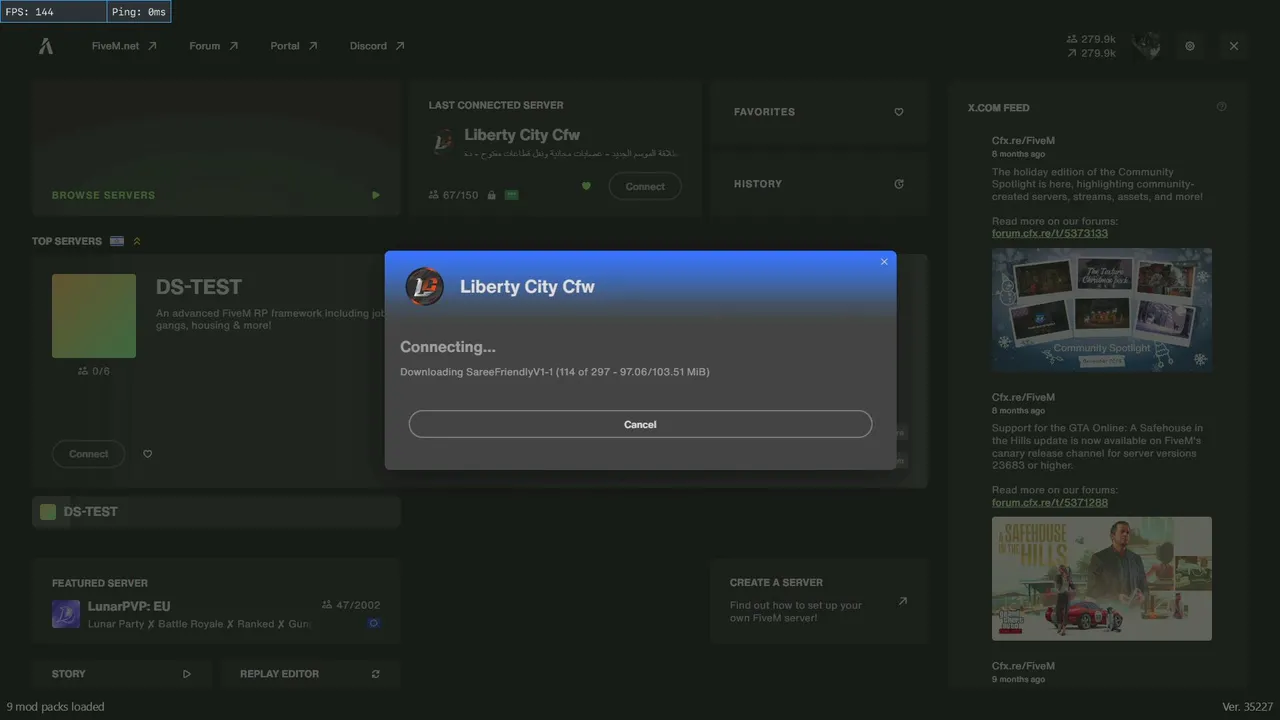The height and width of the screenshot is (720, 1280).
Task: Click the refresh icon next to Replay Editor
Action: [376, 674]
